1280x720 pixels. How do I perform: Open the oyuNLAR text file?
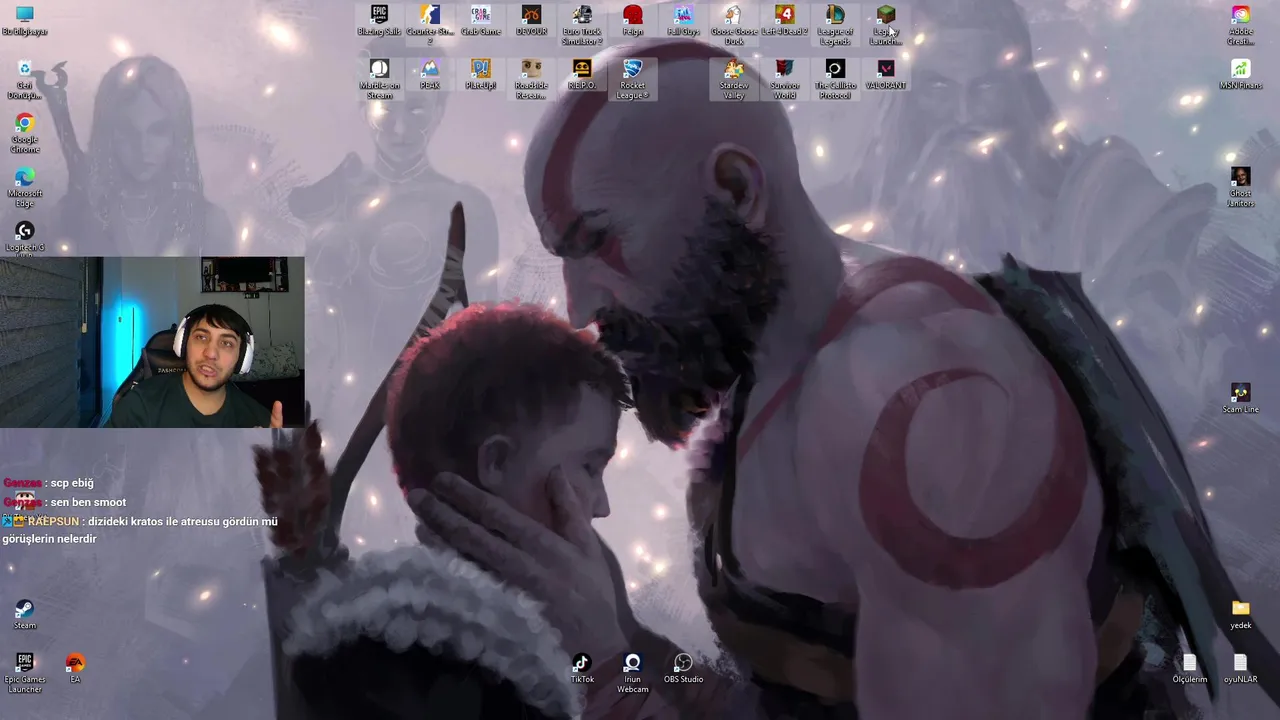tap(1240, 668)
